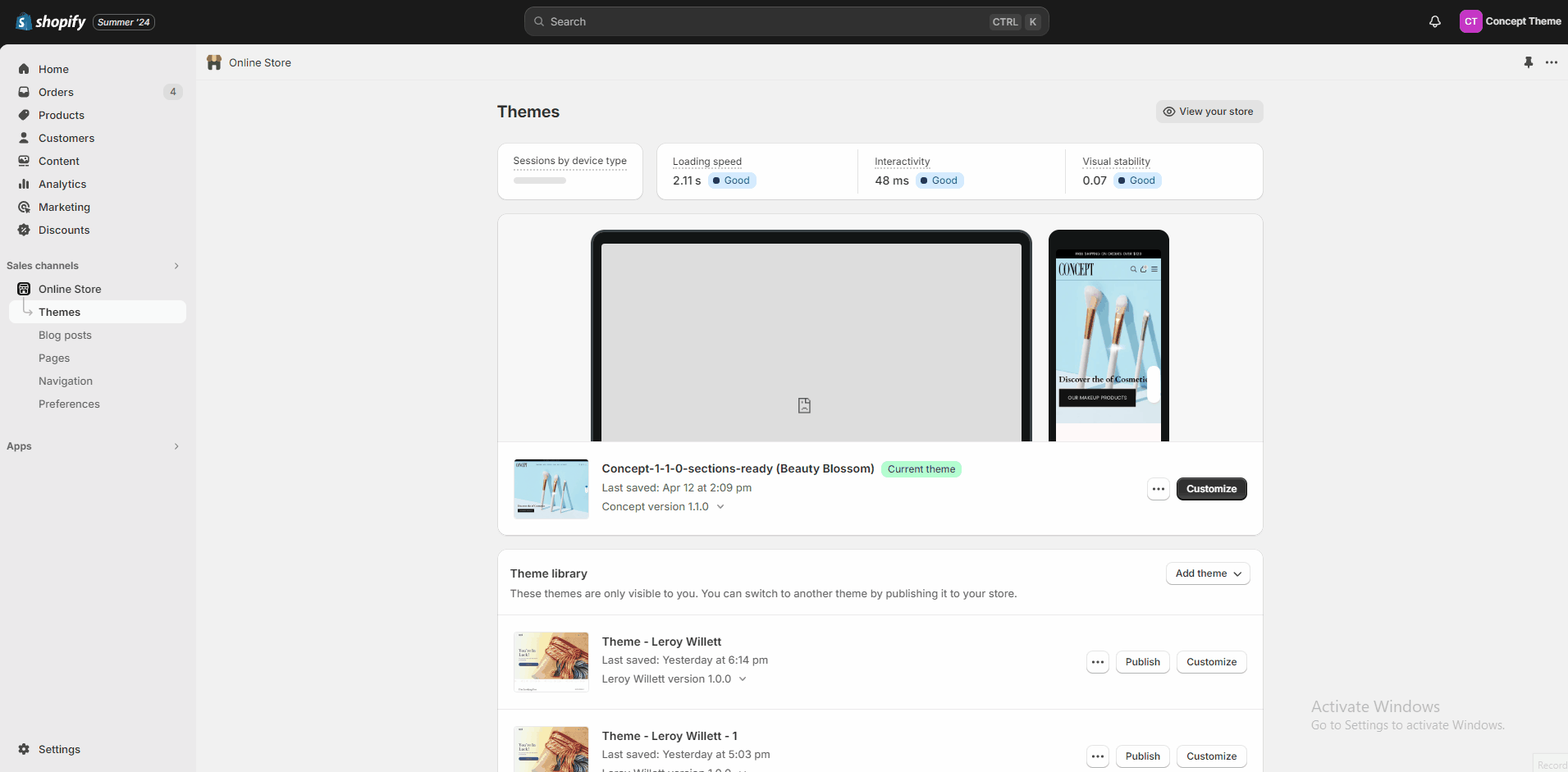The width and height of the screenshot is (1568, 772).
Task: Click the dark Customize button for current theme
Action: pos(1211,489)
